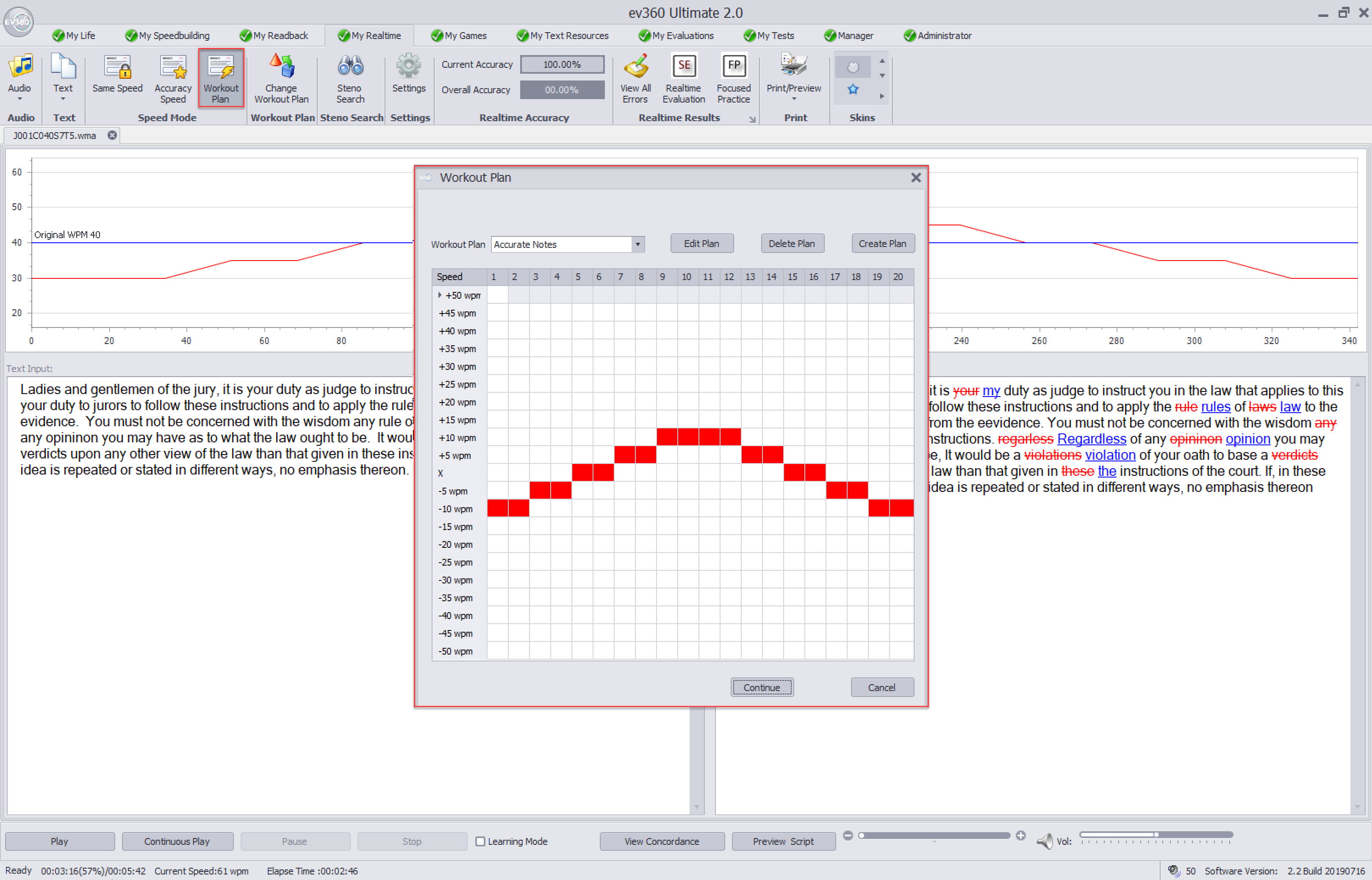Click the Edit Plan button
Screen dimensions: 1372x880
coord(701,244)
